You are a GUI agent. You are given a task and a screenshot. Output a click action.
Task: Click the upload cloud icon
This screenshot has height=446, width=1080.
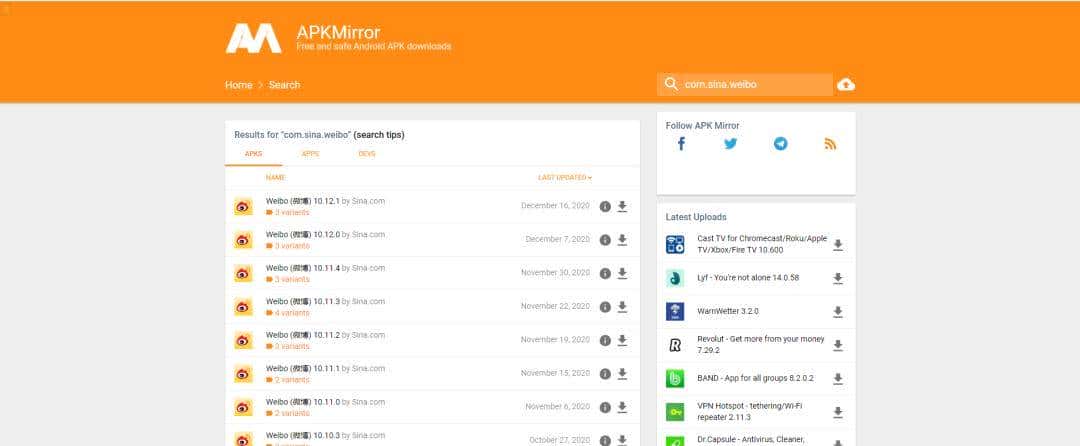coord(846,85)
